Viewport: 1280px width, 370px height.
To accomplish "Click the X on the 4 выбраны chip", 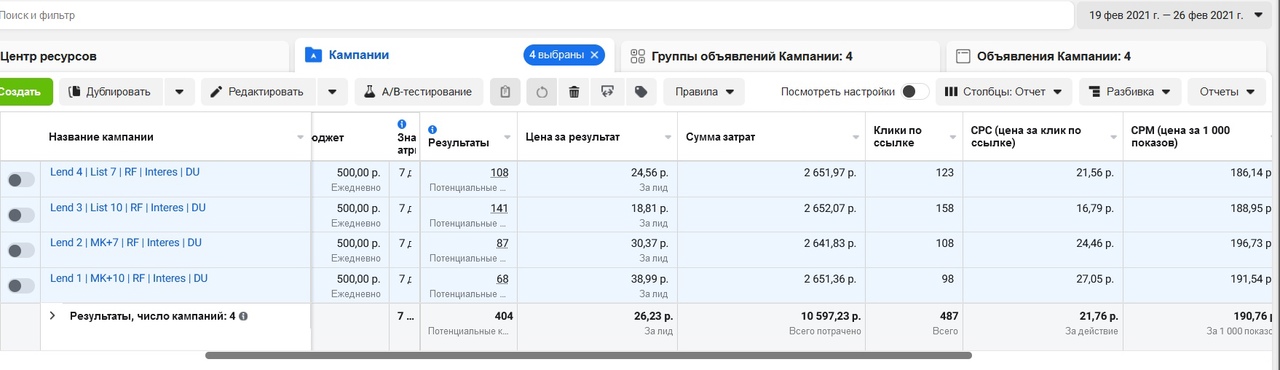I will coord(594,55).
